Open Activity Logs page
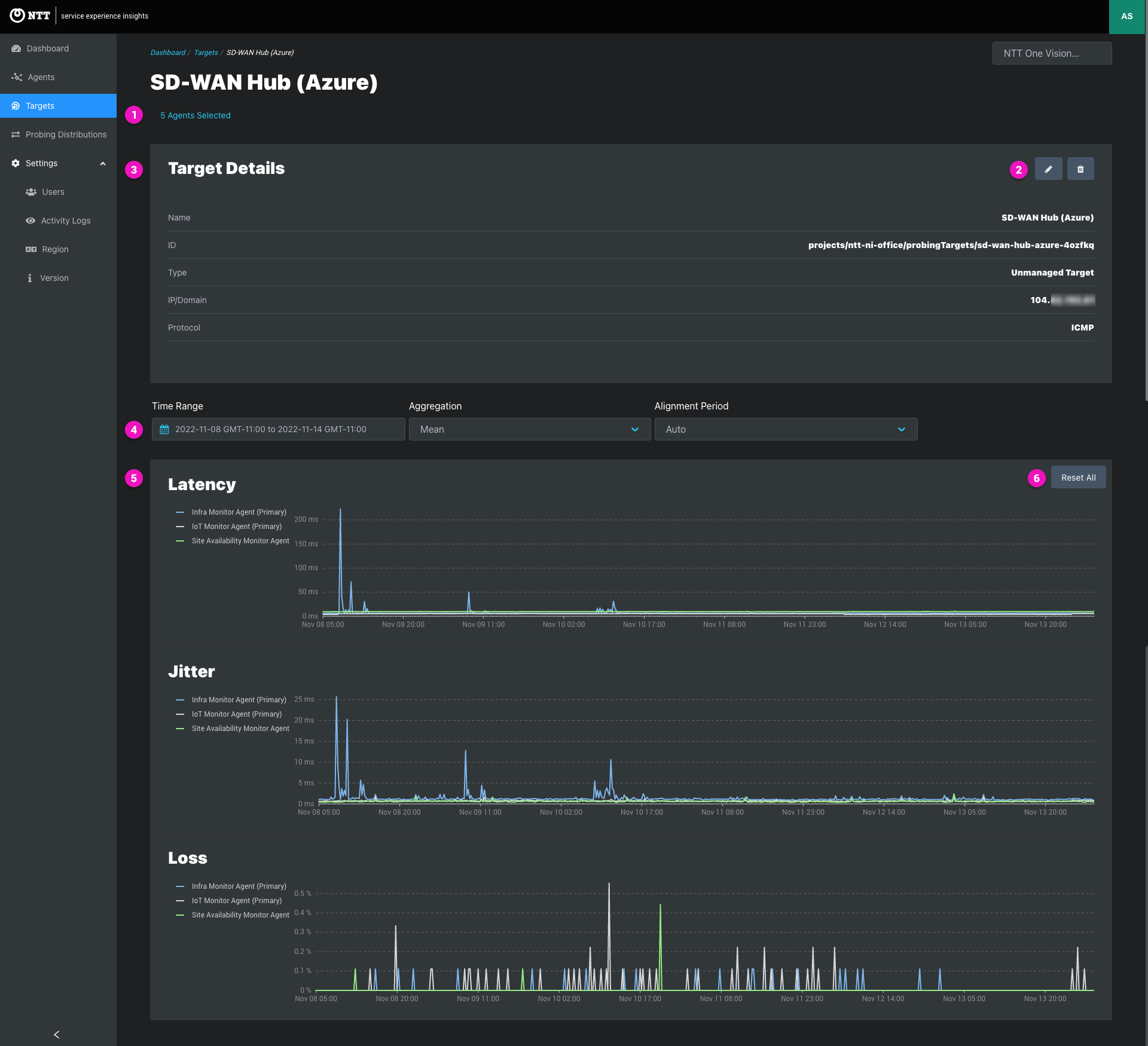The width and height of the screenshot is (1148, 1046). click(x=58, y=221)
